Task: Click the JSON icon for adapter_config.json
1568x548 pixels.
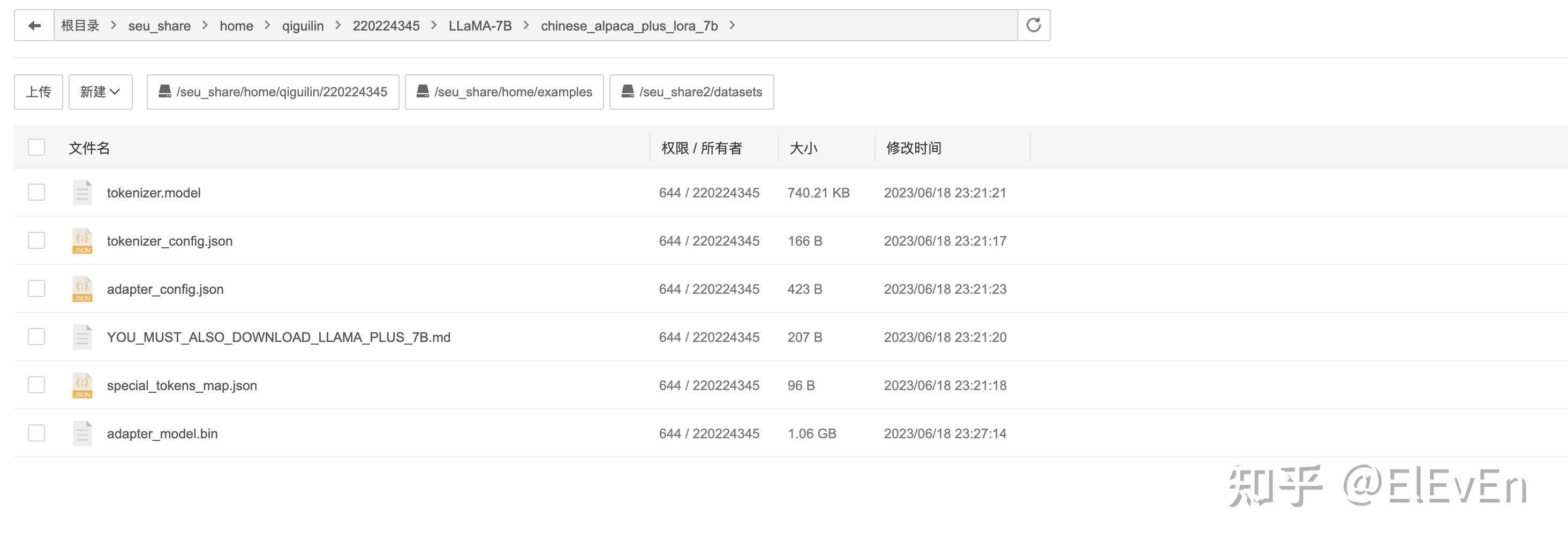Action: point(81,288)
